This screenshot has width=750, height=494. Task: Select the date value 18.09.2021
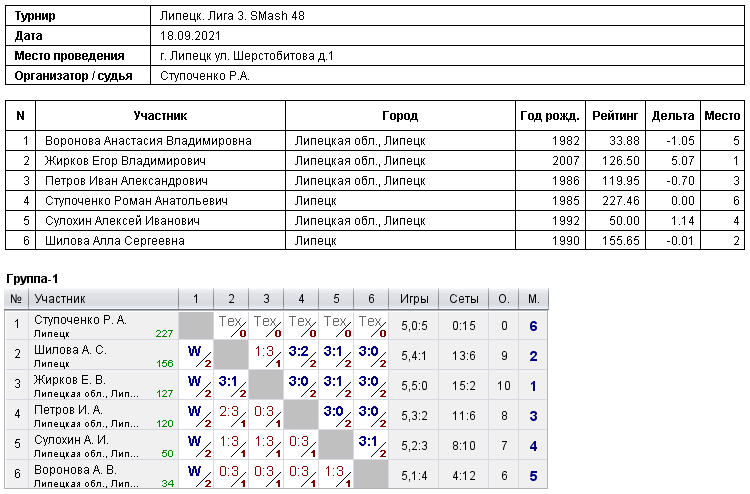190,36
